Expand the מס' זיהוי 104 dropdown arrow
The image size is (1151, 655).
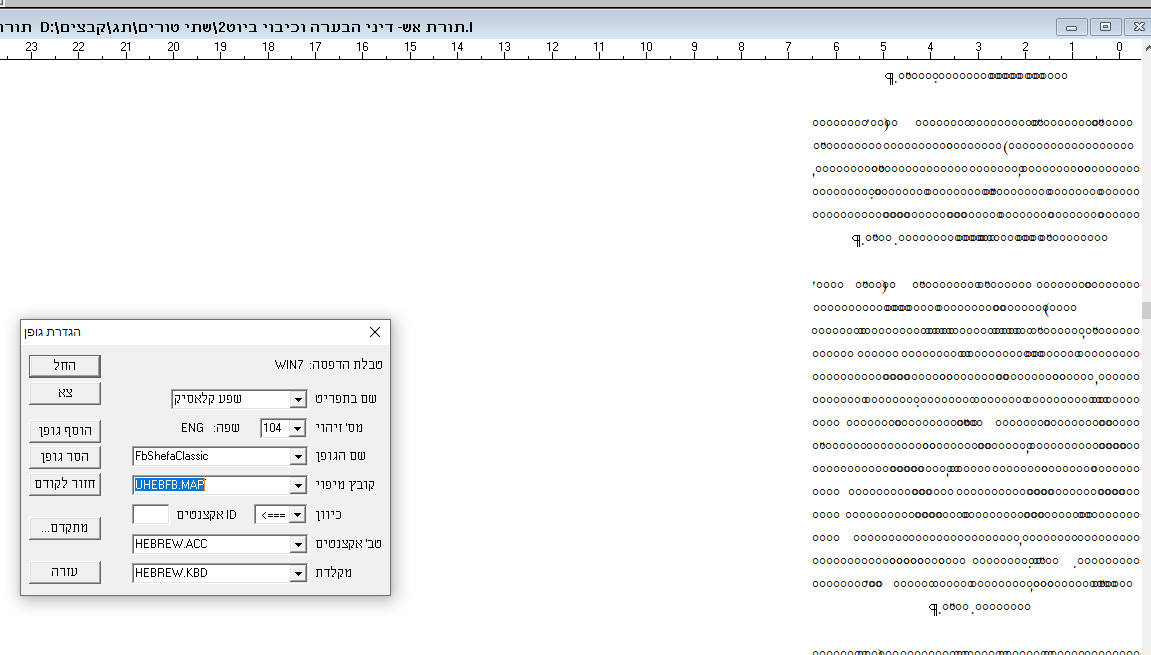(297, 428)
